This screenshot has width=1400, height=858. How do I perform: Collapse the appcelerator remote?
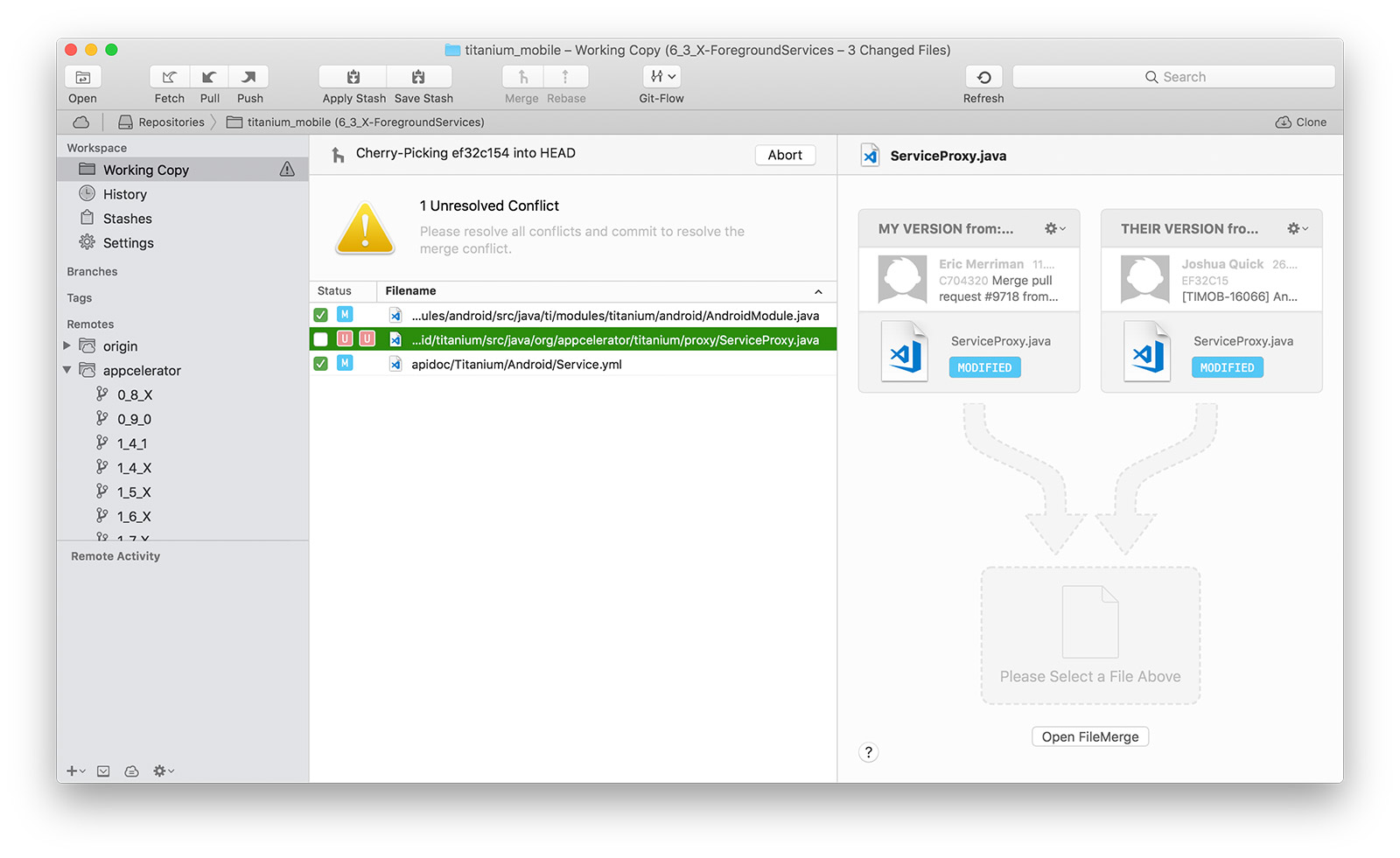click(67, 371)
